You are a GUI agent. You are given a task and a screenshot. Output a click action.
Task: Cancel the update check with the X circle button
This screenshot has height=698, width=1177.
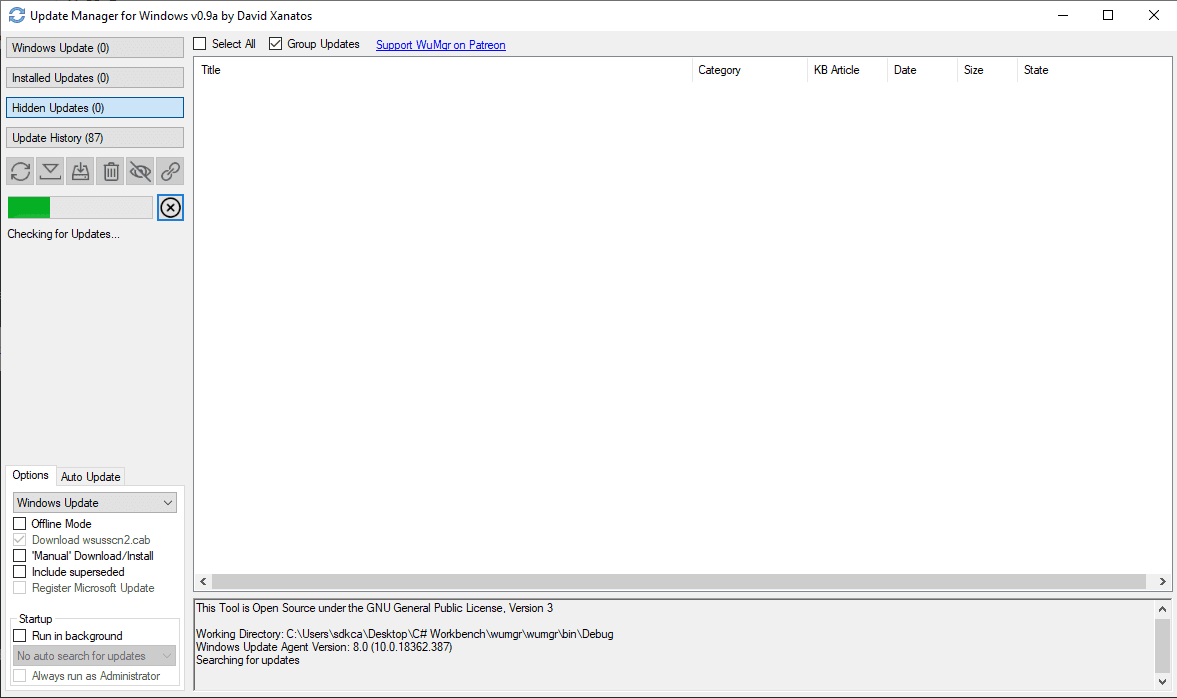pos(170,207)
